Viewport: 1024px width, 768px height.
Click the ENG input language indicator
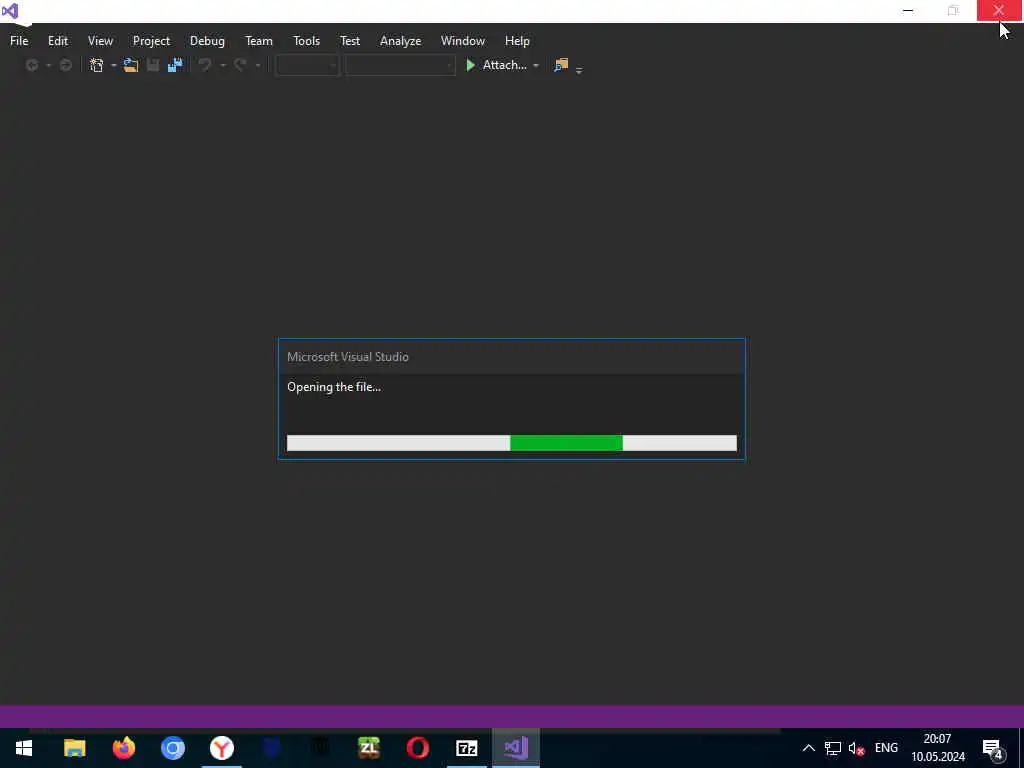click(886, 748)
